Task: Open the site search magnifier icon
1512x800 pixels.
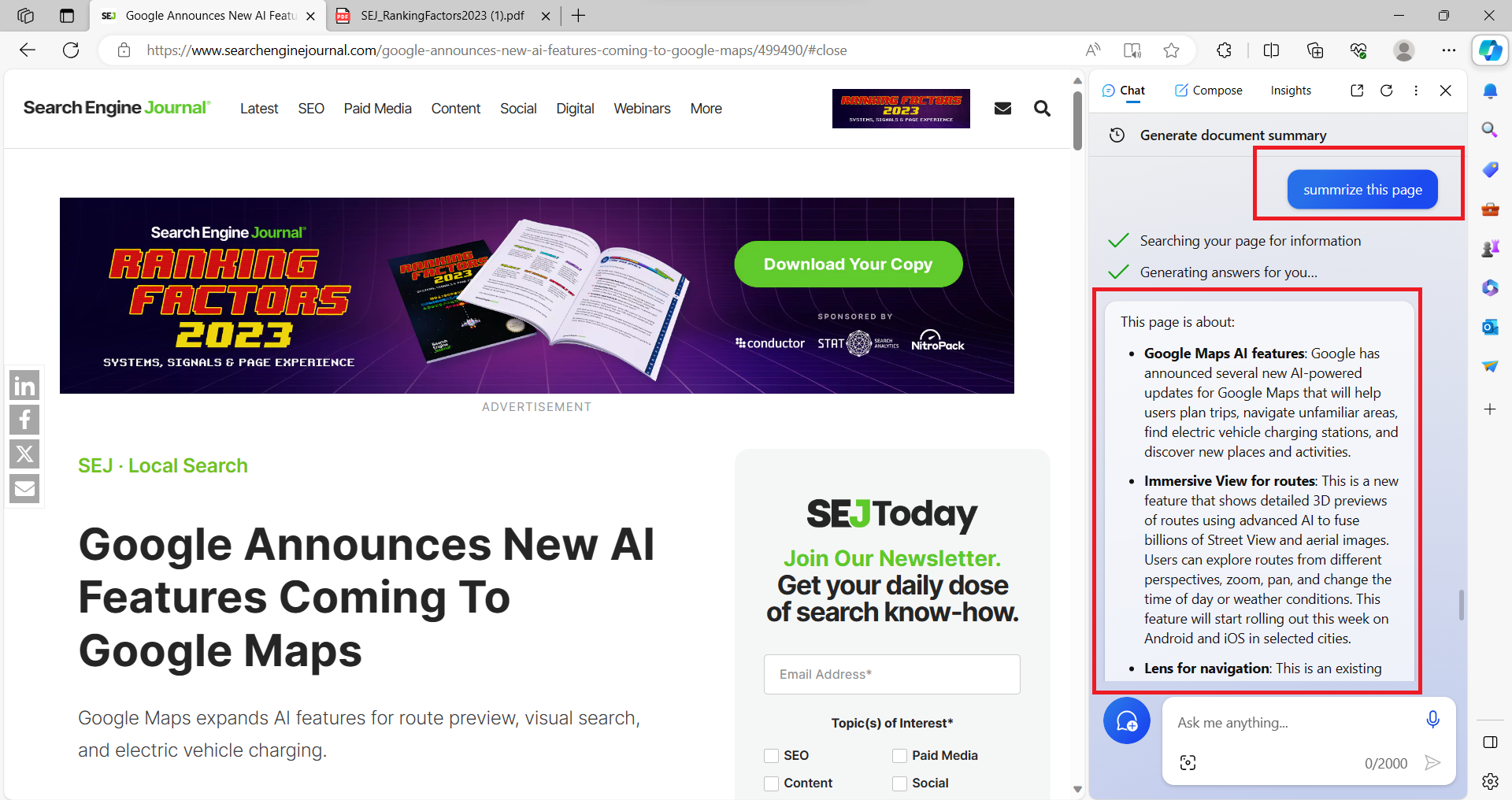Action: [1042, 109]
